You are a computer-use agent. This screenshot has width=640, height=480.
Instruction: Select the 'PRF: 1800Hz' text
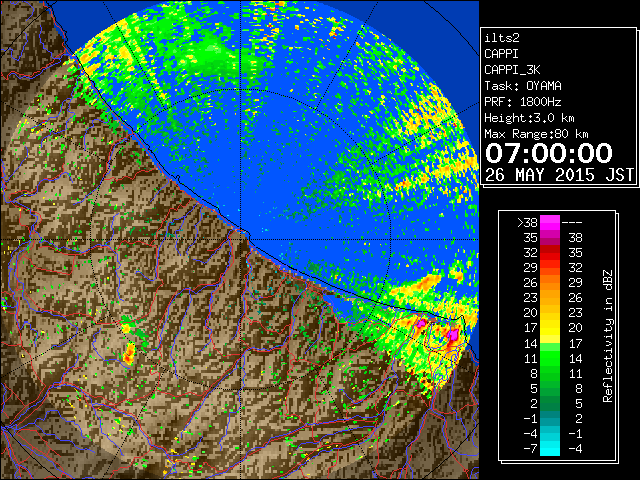[523, 102]
